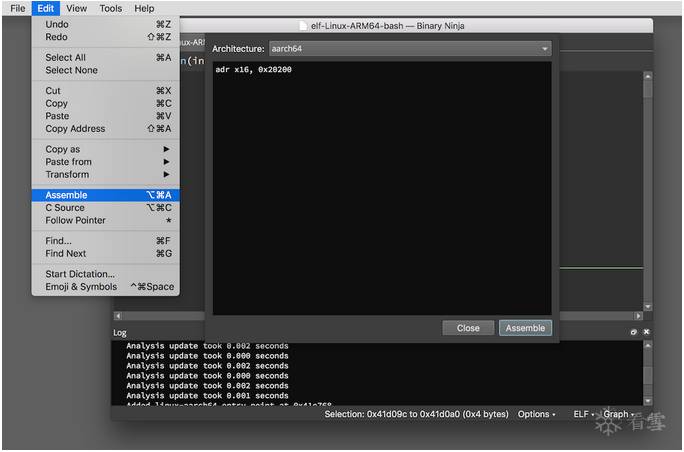Choose C Source menu entry
The height and width of the screenshot is (452, 684).
coord(106,207)
